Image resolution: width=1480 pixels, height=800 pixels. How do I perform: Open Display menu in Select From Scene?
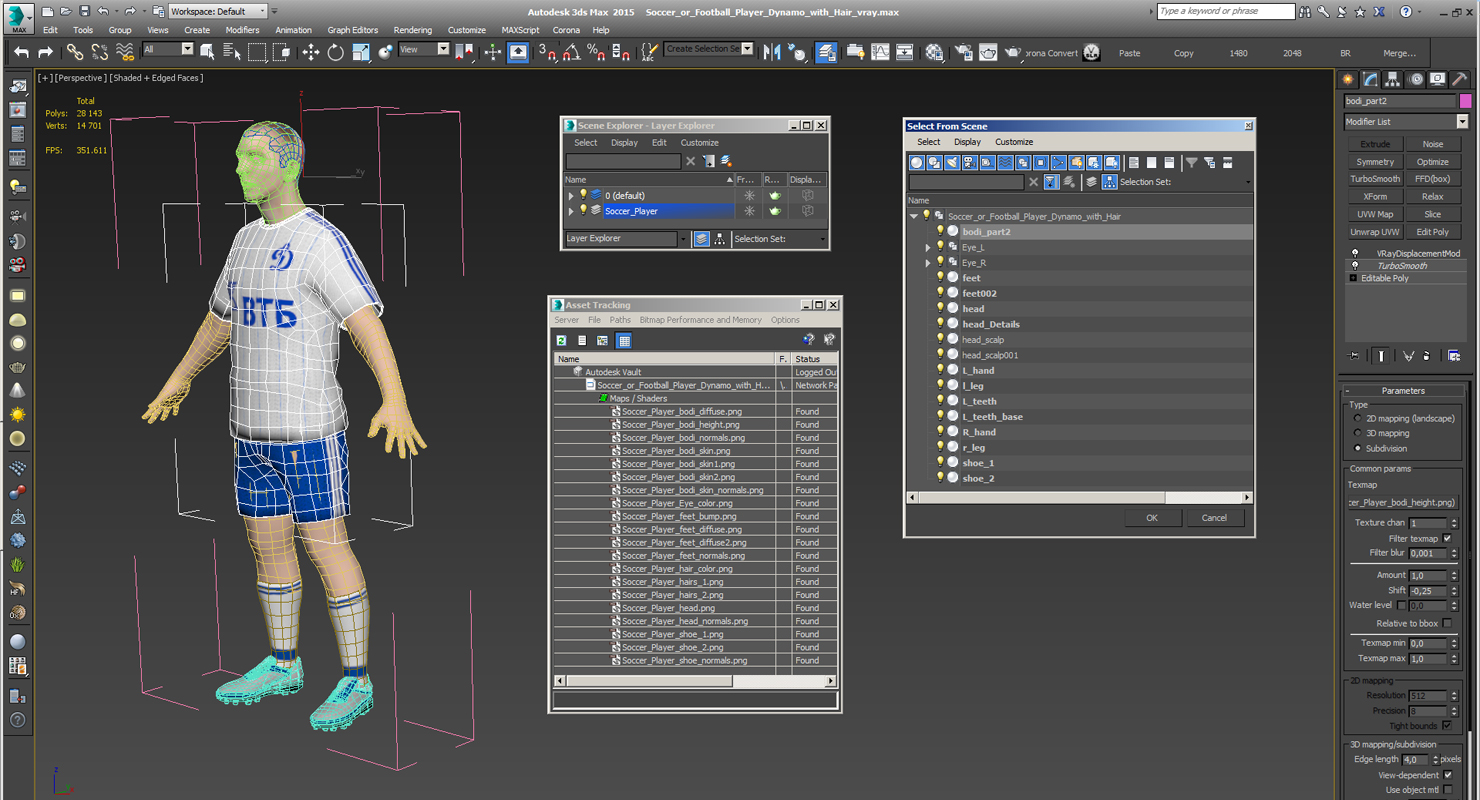(967, 142)
